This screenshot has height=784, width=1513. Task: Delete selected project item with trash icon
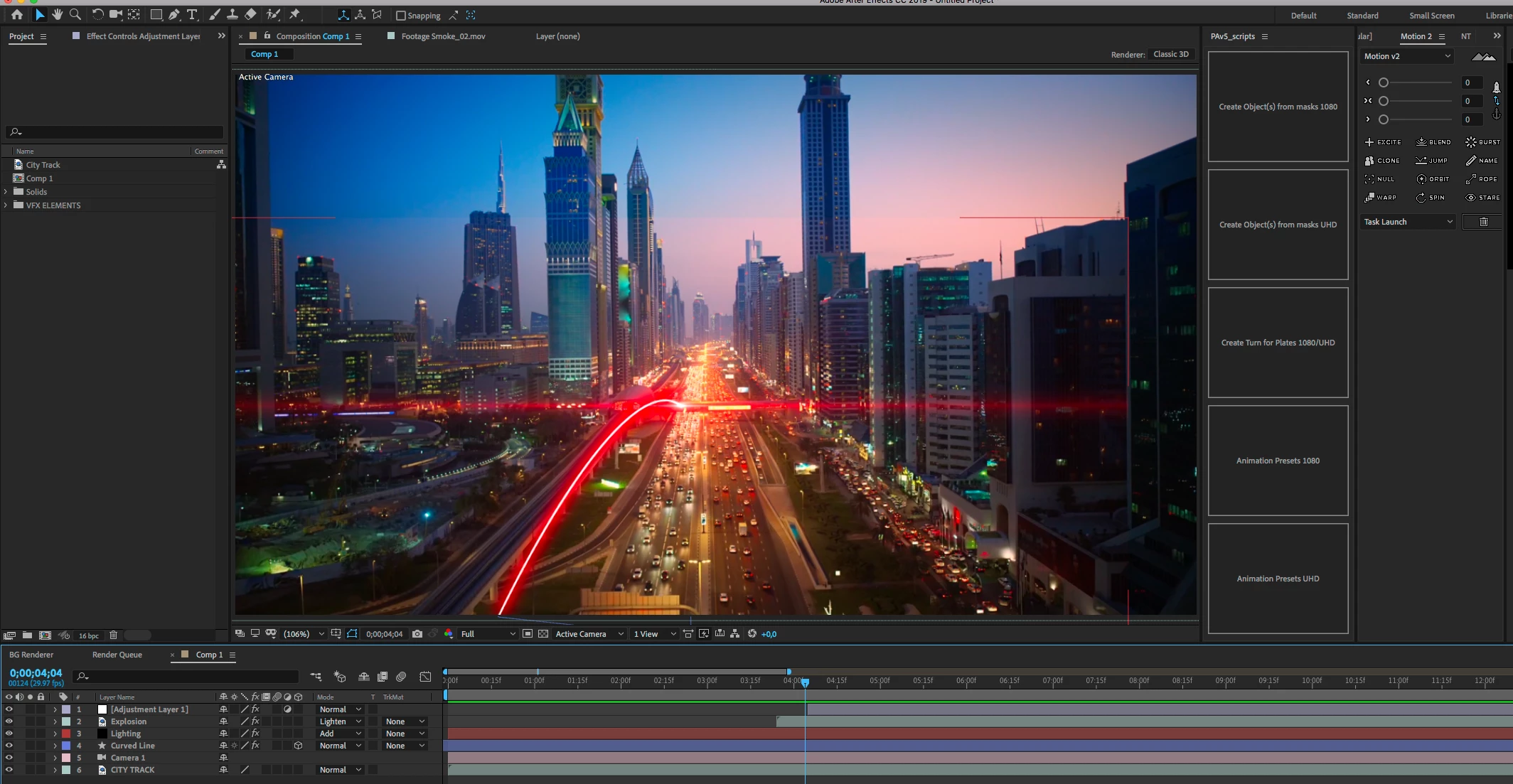pyautogui.click(x=113, y=635)
